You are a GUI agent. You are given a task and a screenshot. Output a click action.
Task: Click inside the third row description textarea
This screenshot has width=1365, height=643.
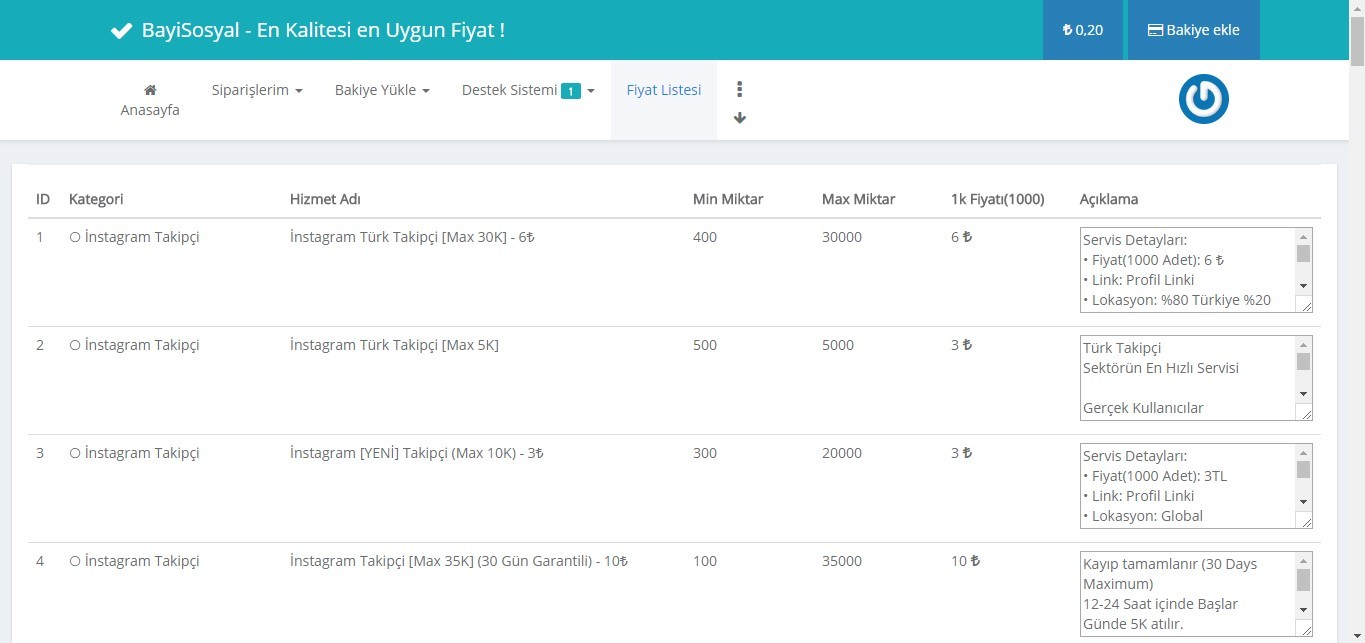tap(1186, 486)
